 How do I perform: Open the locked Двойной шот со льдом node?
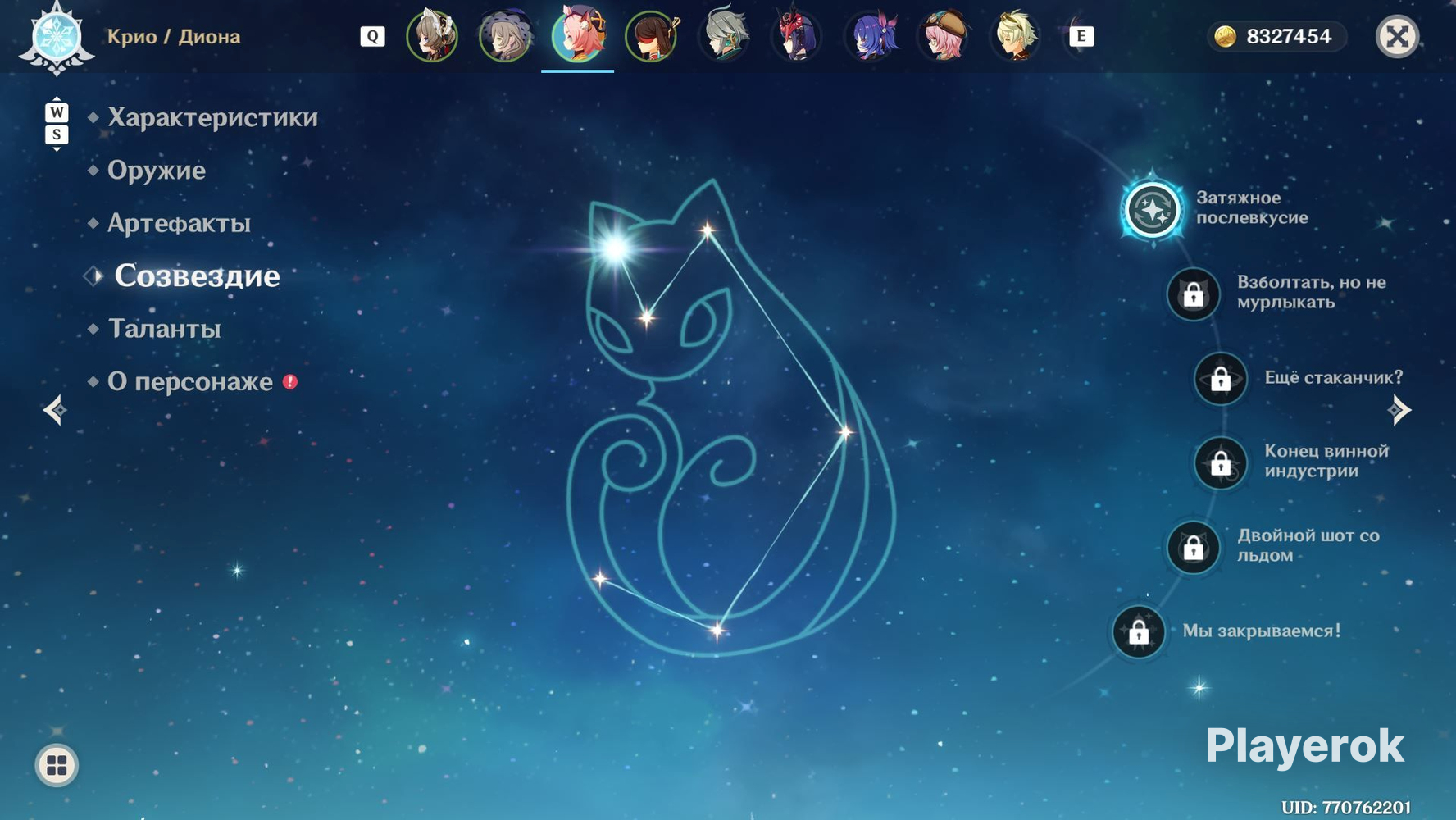click(x=1194, y=547)
